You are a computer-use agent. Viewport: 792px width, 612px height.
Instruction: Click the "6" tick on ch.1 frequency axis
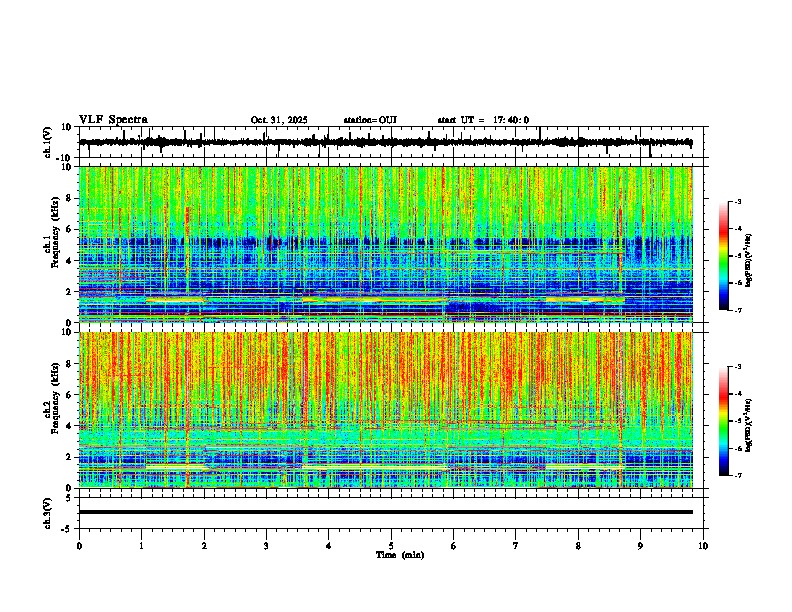click(69, 230)
